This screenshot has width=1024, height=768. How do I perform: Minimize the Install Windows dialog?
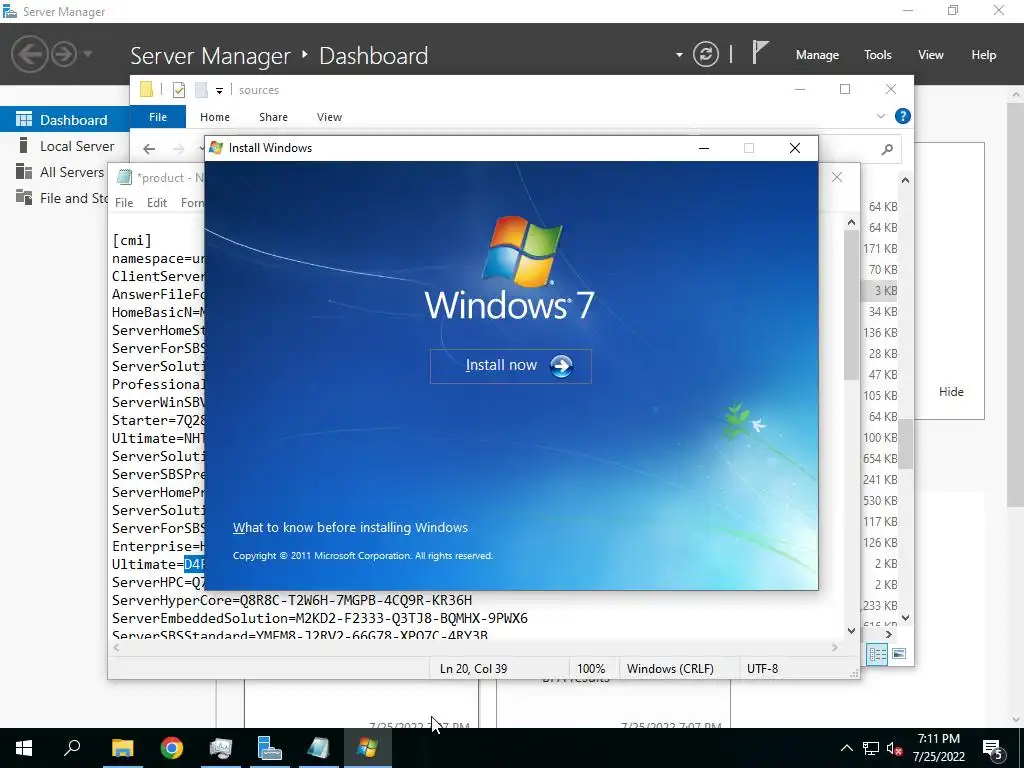(704, 148)
